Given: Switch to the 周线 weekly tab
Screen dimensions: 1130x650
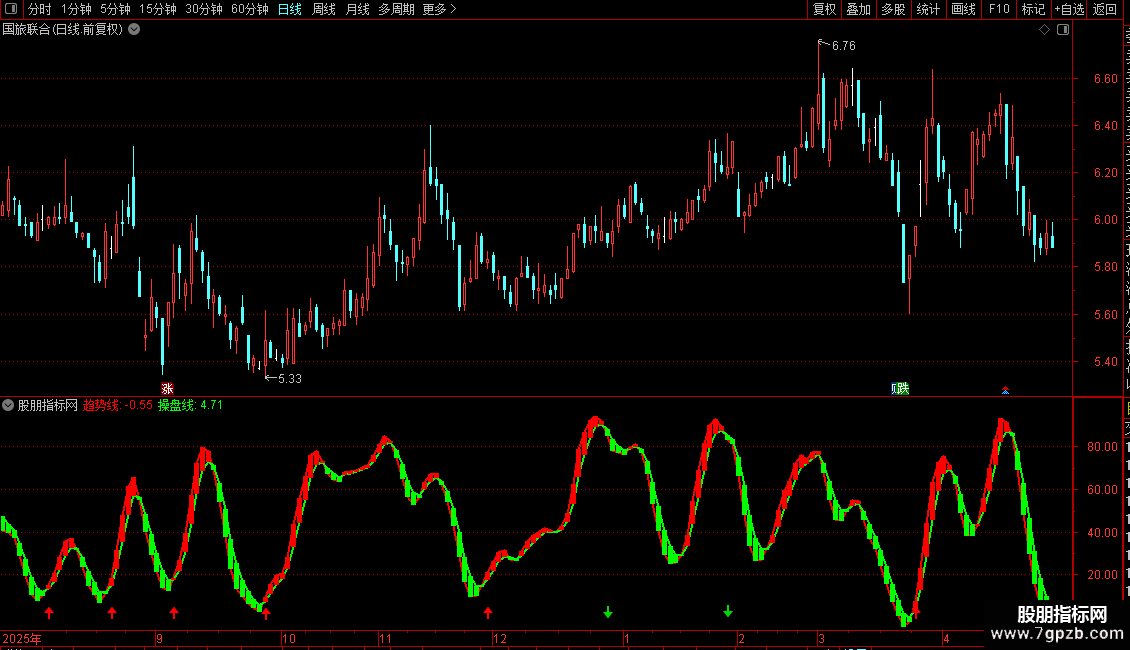Looking at the screenshot, I should pyautogui.click(x=324, y=9).
